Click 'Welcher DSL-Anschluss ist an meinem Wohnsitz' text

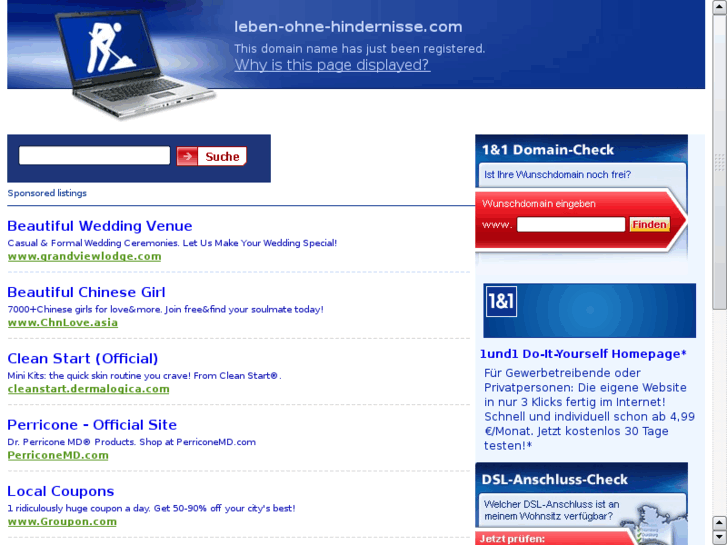(x=551, y=510)
